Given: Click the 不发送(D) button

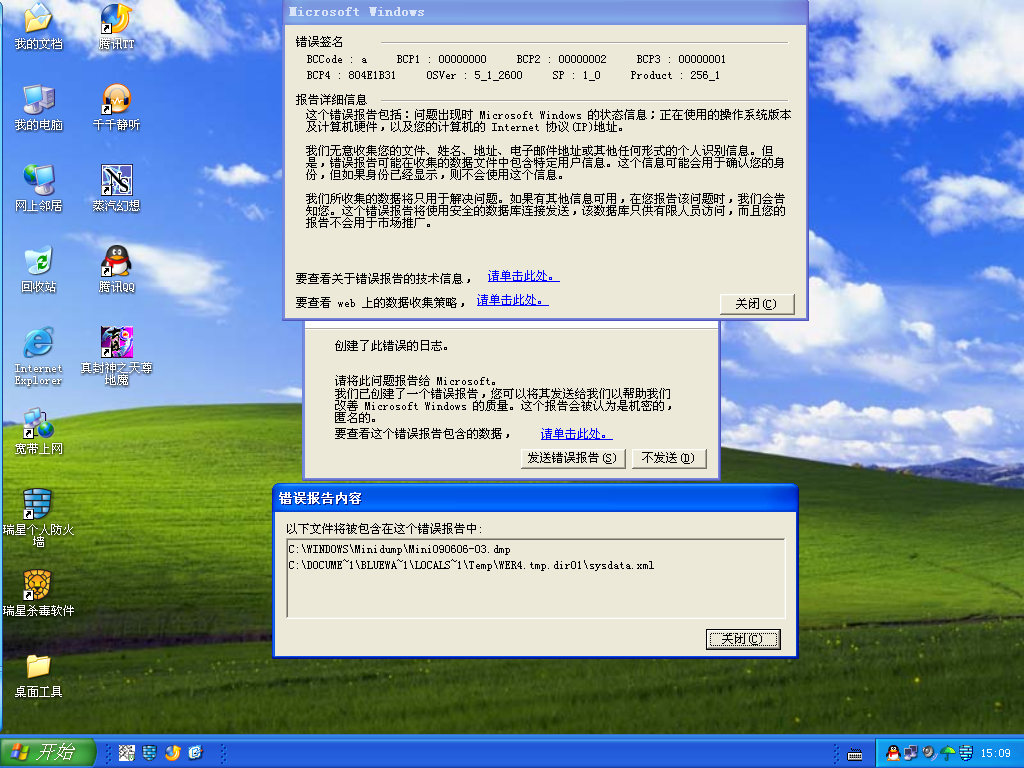Looking at the screenshot, I should point(669,458).
